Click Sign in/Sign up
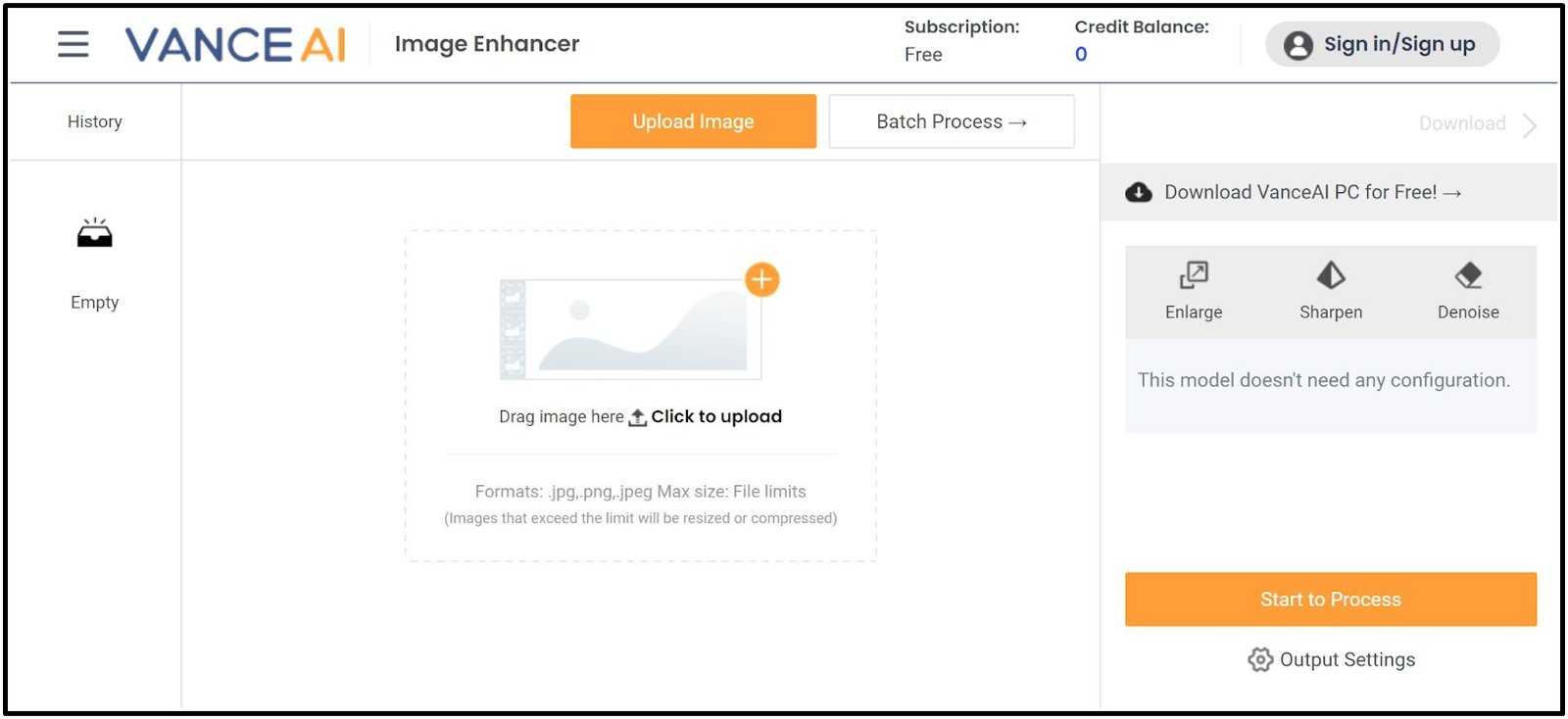1568x719 pixels. click(1399, 44)
